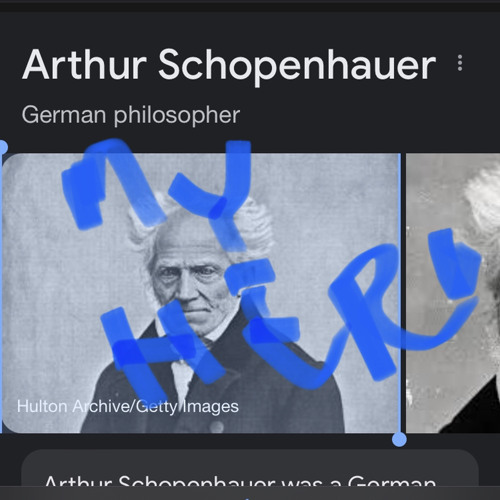Tap the handwritten blue "MY" scribble
This screenshot has height=500, width=500.
point(157,187)
